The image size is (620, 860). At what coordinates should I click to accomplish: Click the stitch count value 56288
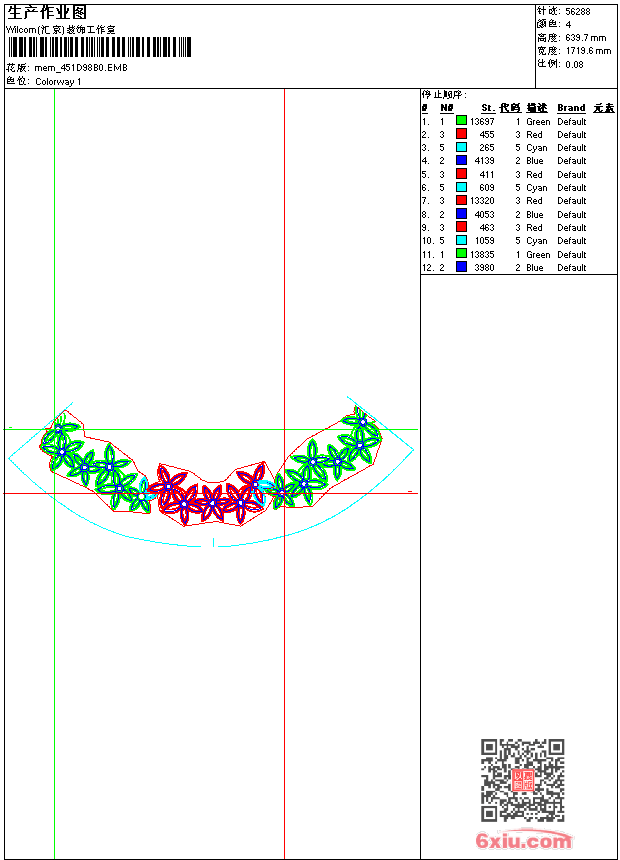click(x=578, y=11)
